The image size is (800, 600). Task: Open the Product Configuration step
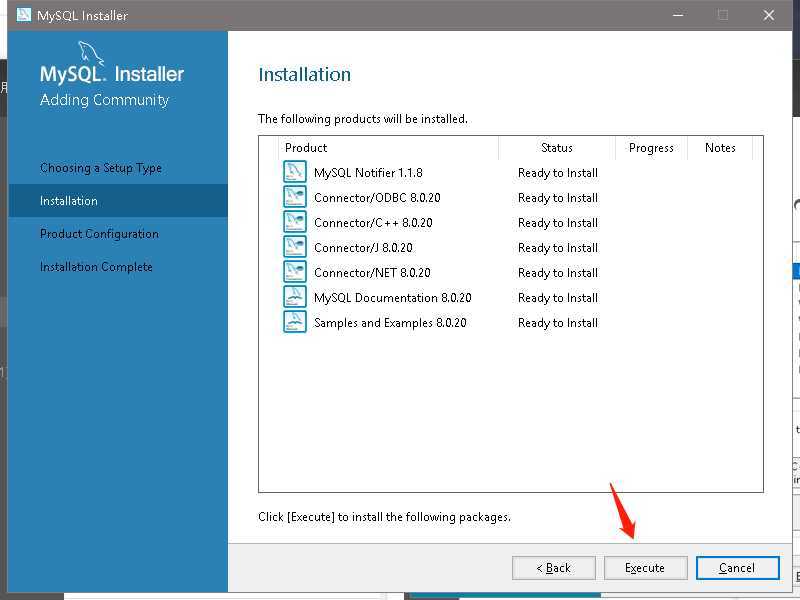99,234
